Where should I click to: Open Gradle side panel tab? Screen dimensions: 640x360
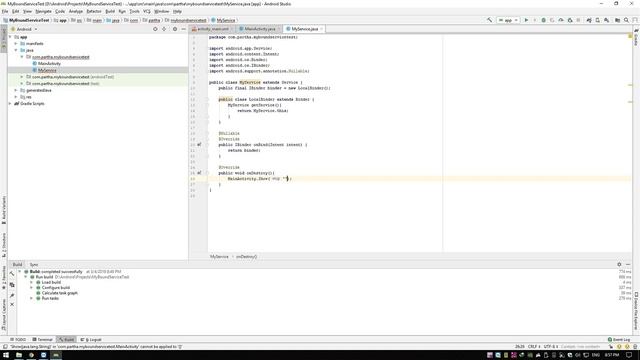[x=636, y=37]
